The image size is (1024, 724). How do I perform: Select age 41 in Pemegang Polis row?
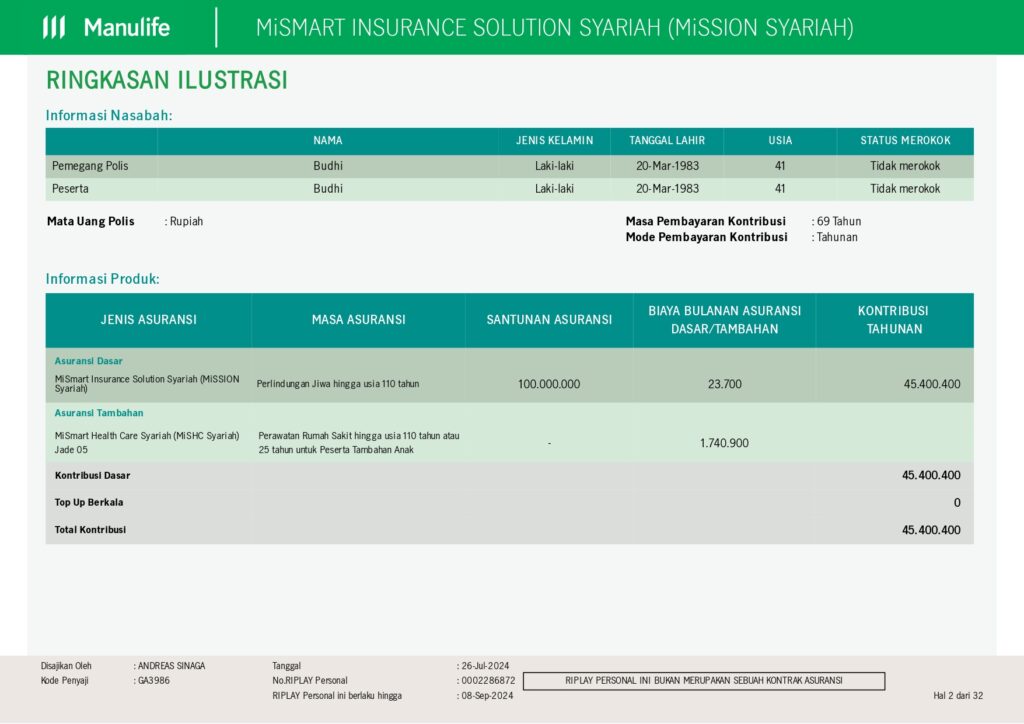pos(780,166)
